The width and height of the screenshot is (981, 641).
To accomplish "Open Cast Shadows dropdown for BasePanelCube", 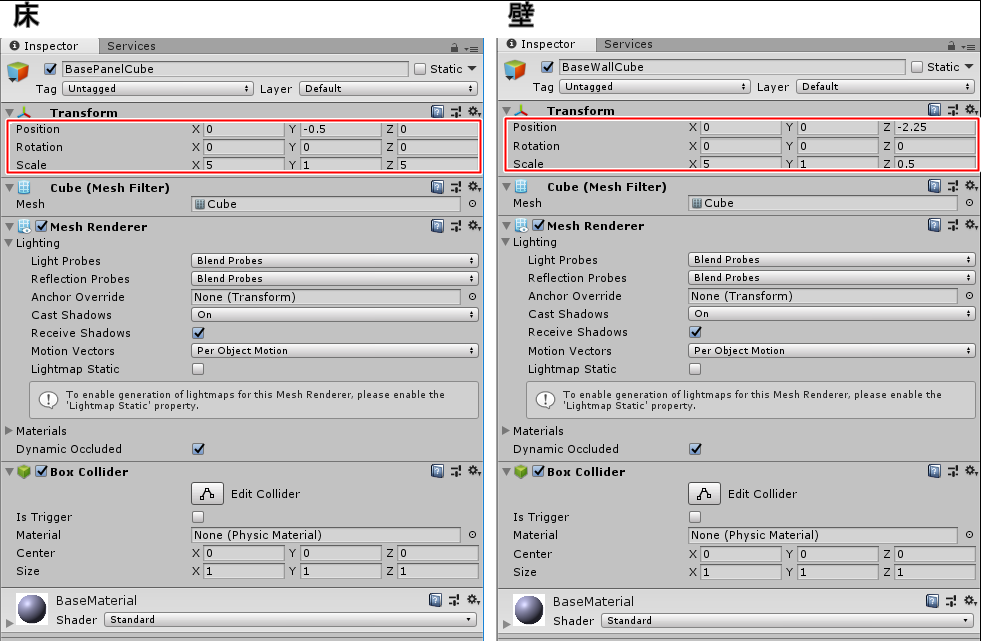I will point(335,315).
